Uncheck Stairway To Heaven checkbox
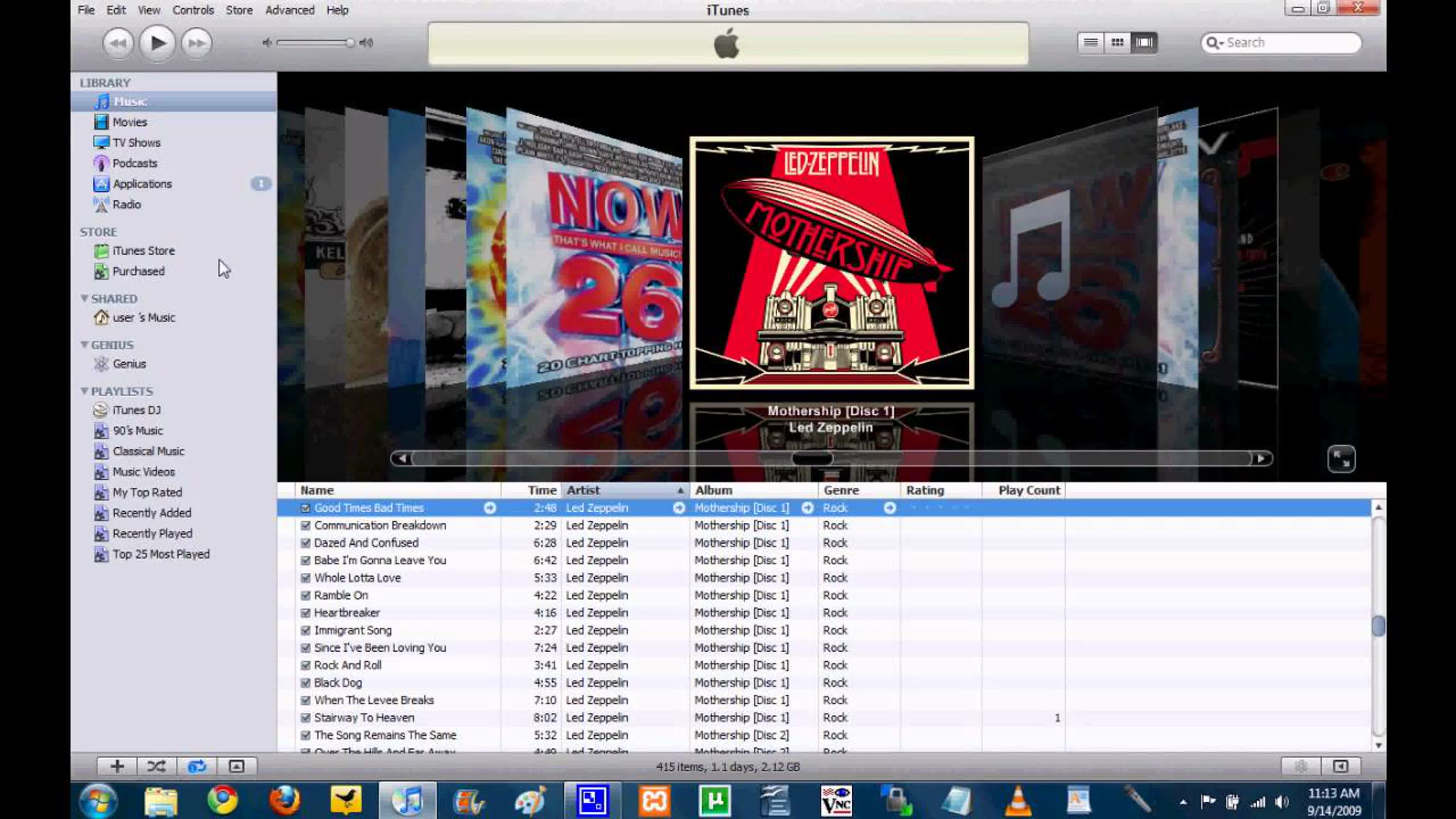 (x=305, y=718)
